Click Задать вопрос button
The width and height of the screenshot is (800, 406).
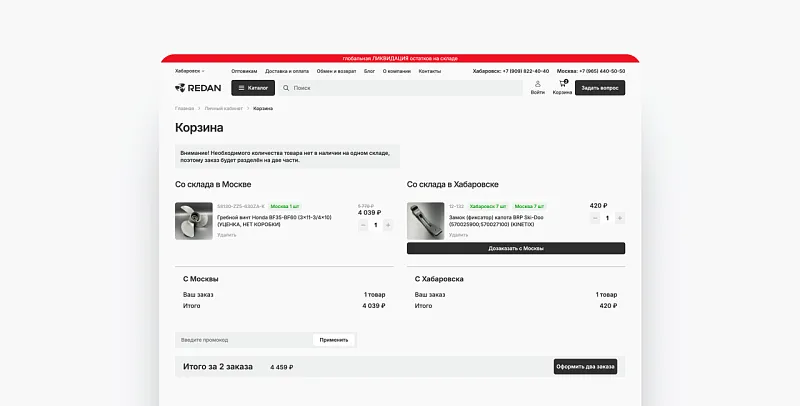point(600,88)
